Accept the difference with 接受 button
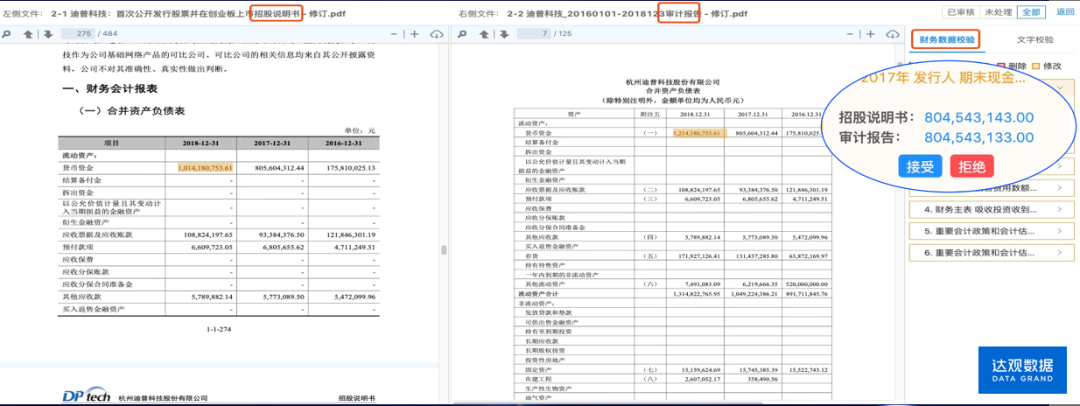Image resolution: width=1080 pixels, height=406 pixels. coord(920,166)
